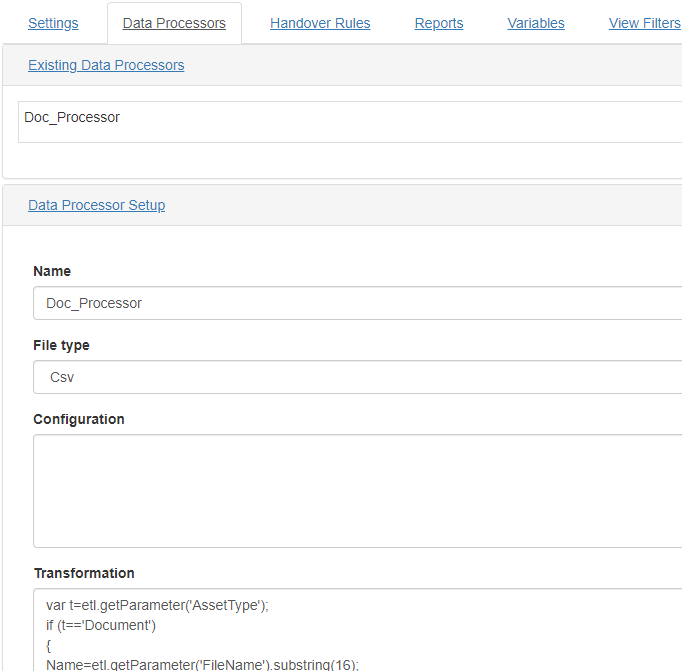Click into the Name input field
This screenshot has width=682, height=671.
pyautogui.click(x=350, y=303)
